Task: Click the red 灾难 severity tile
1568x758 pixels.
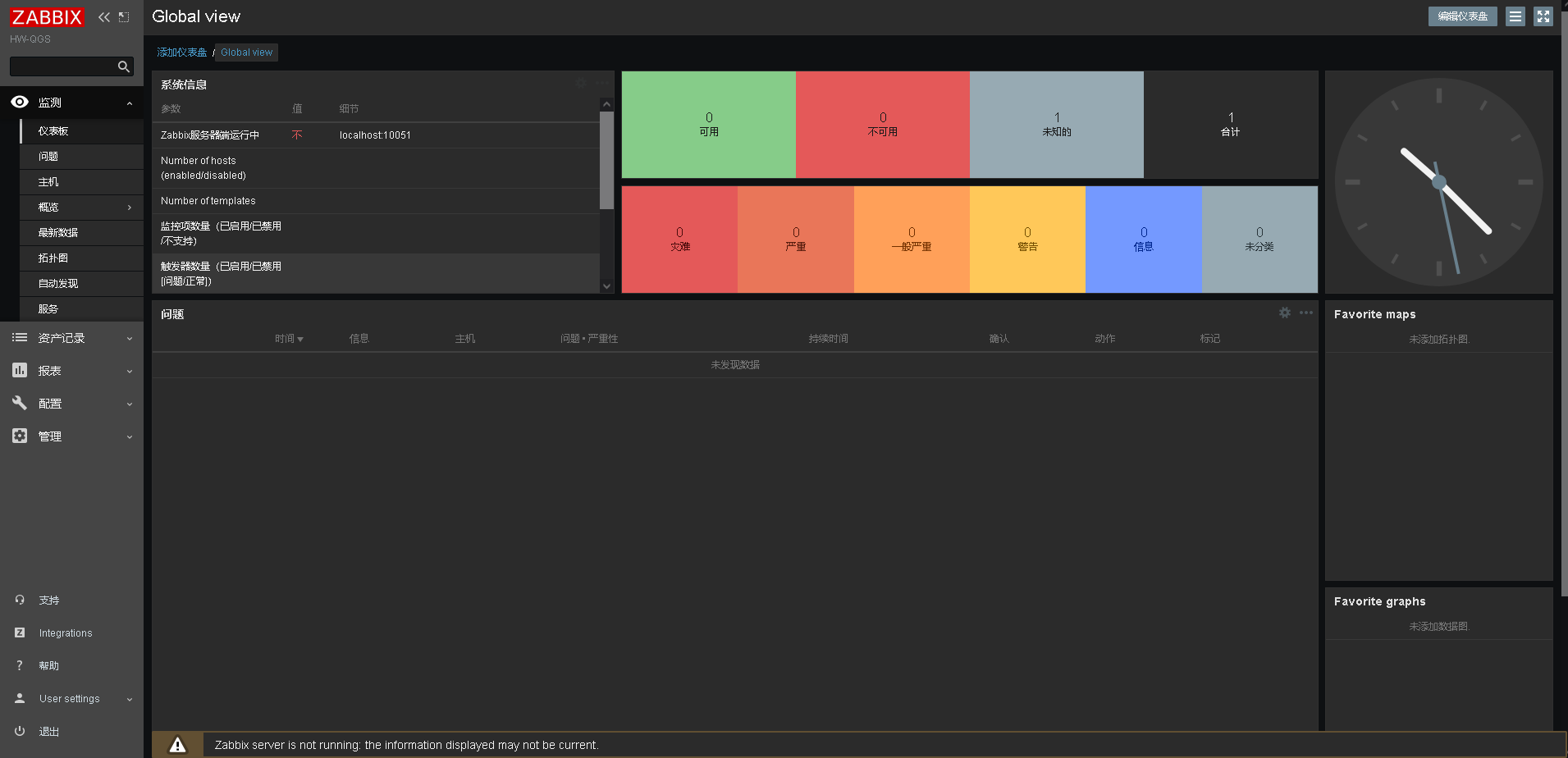Action: point(679,240)
